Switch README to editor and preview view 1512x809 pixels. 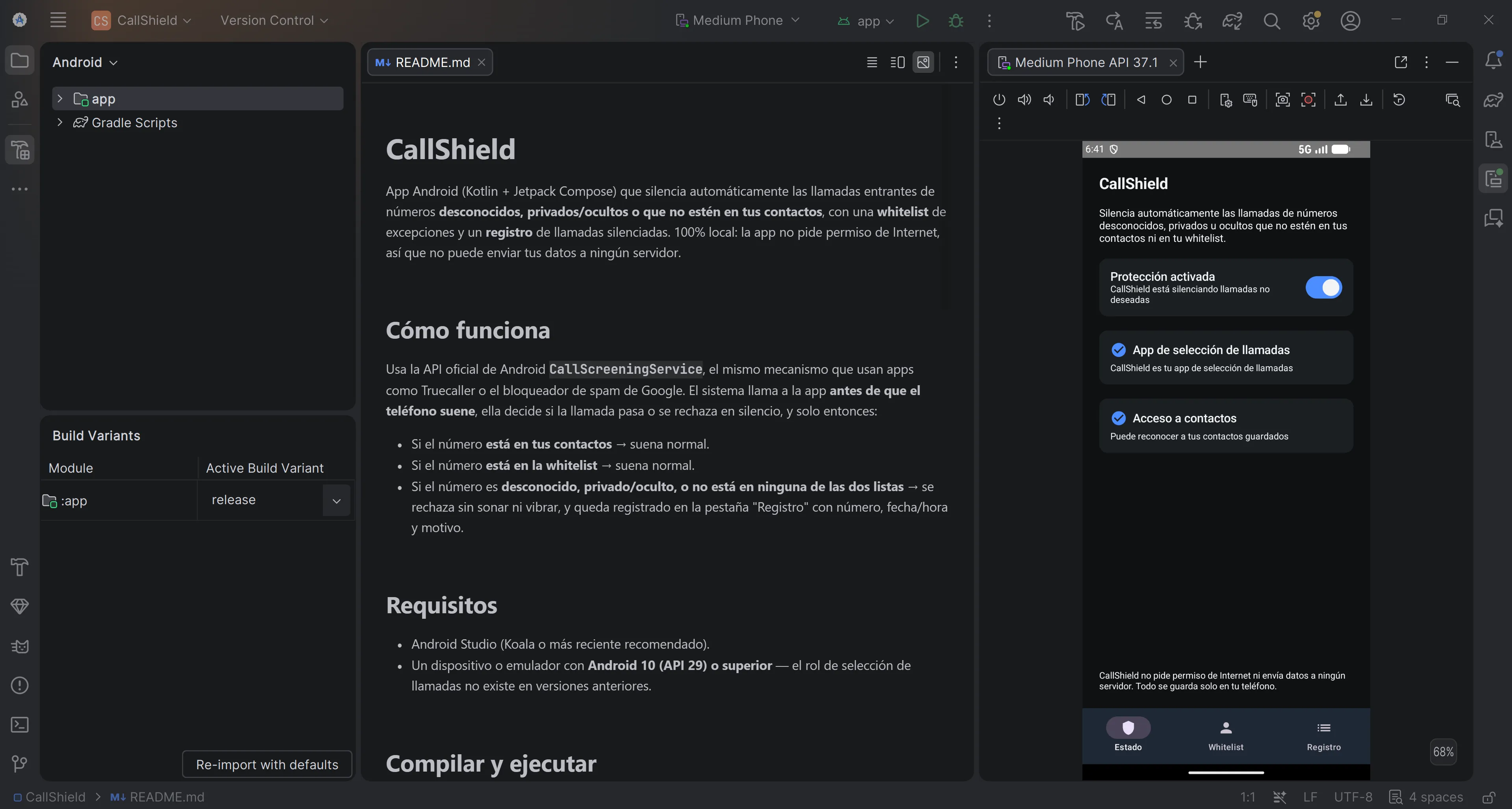click(x=897, y=62)
